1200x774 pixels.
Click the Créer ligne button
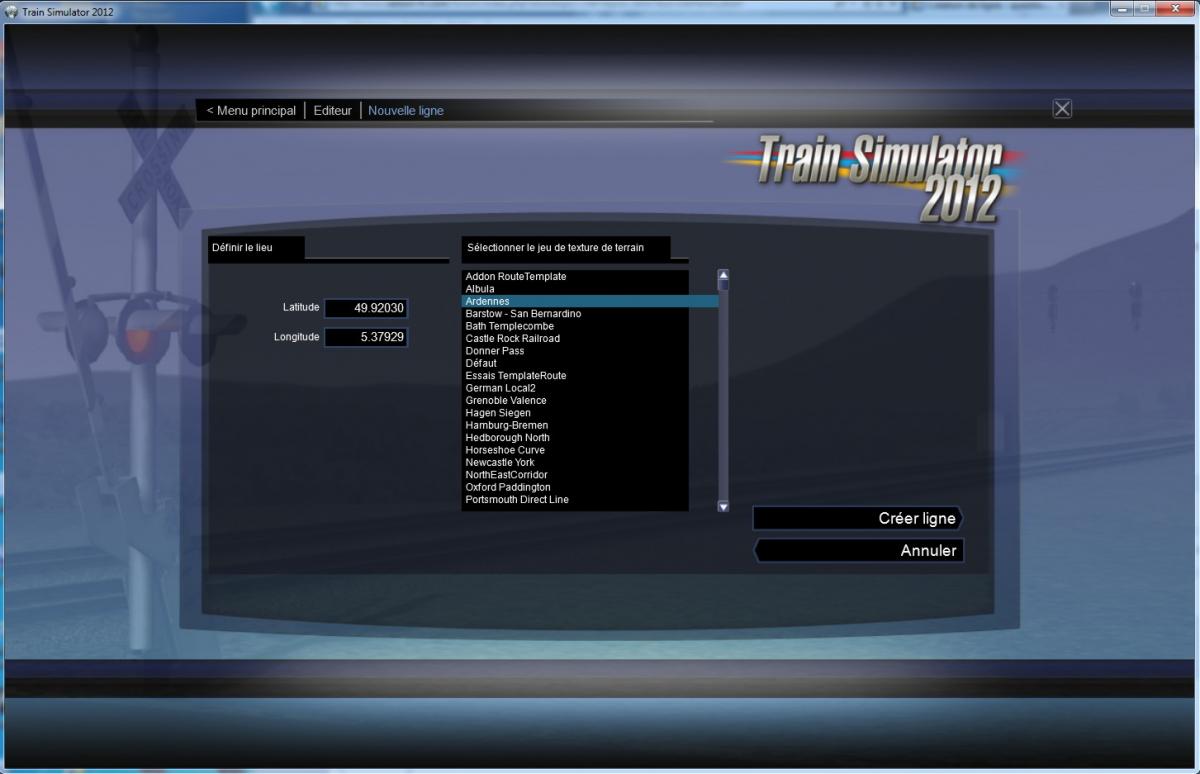(857, 518)
